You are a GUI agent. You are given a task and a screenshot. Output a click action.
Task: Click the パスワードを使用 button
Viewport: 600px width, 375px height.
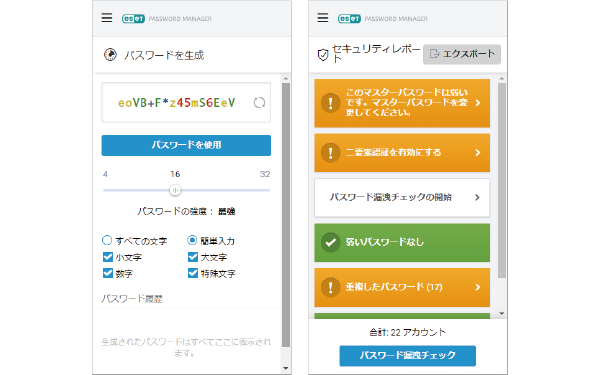coord(186,145)
